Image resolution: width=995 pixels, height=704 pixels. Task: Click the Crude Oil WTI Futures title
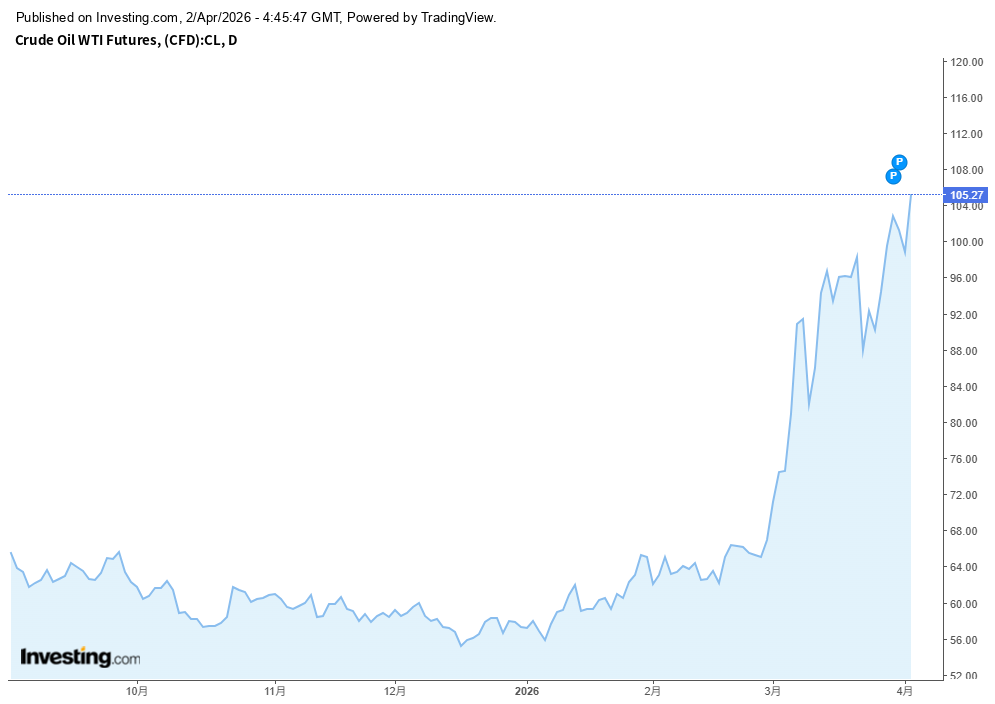(126, 40)
